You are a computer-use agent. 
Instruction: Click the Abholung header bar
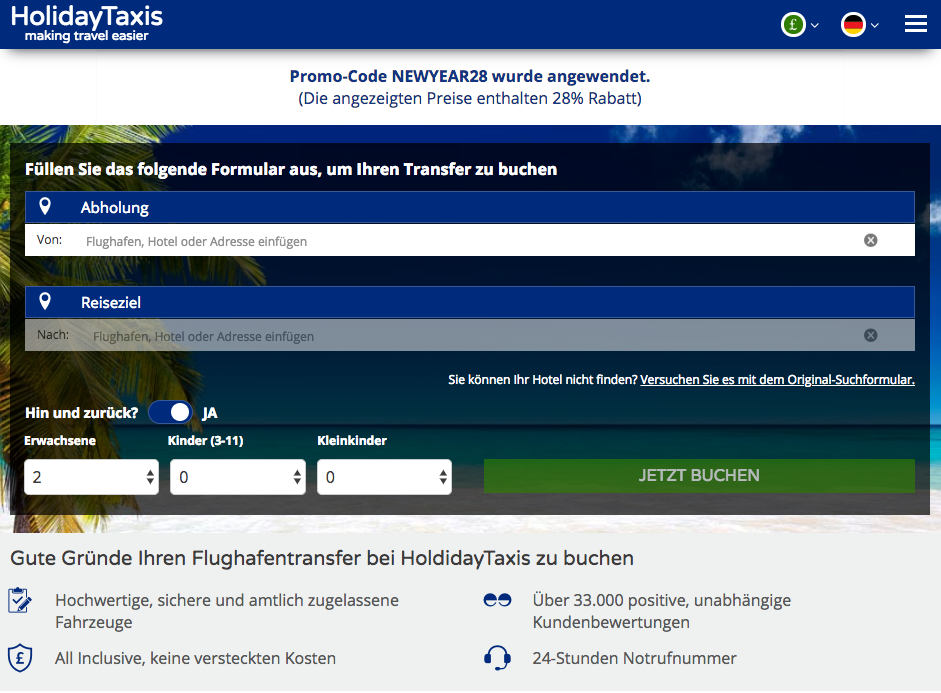click(x=470, y=207)
